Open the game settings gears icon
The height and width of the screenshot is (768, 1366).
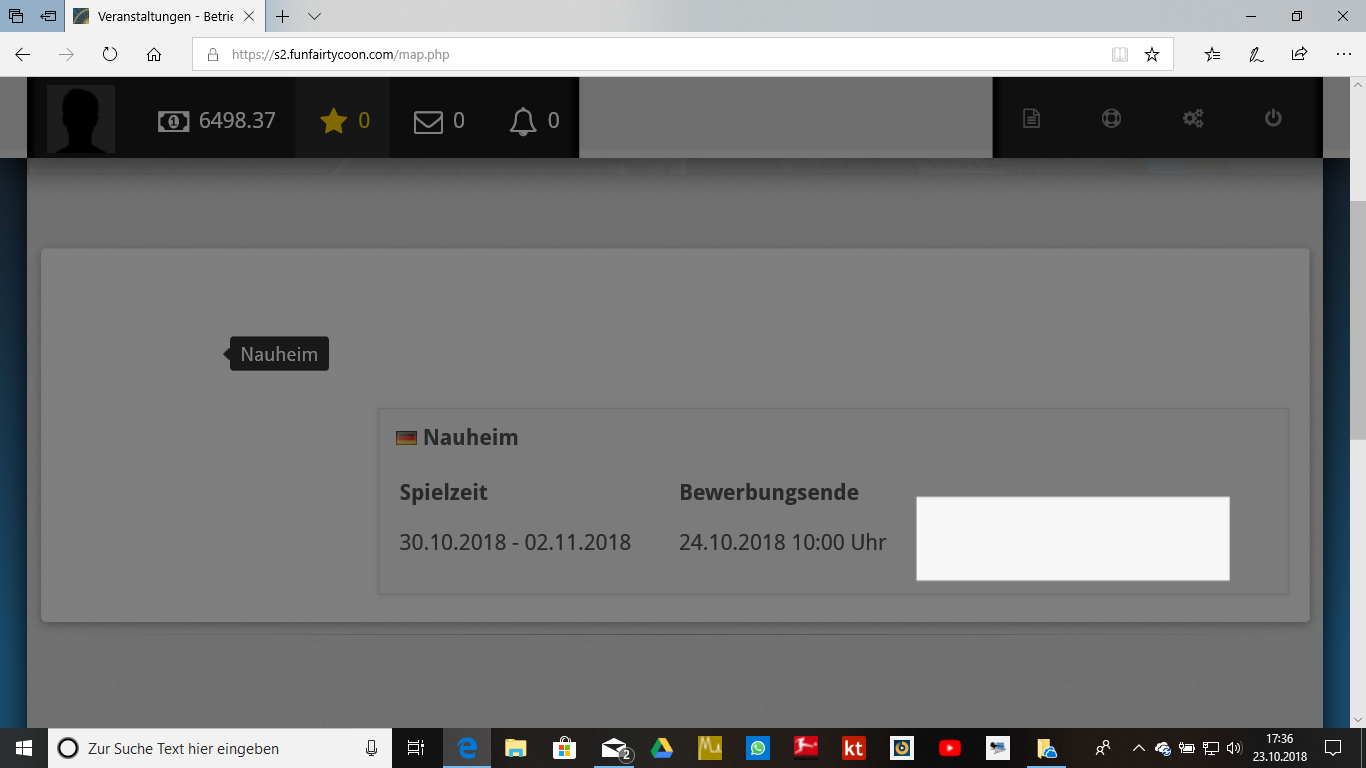pos(1192,119)
